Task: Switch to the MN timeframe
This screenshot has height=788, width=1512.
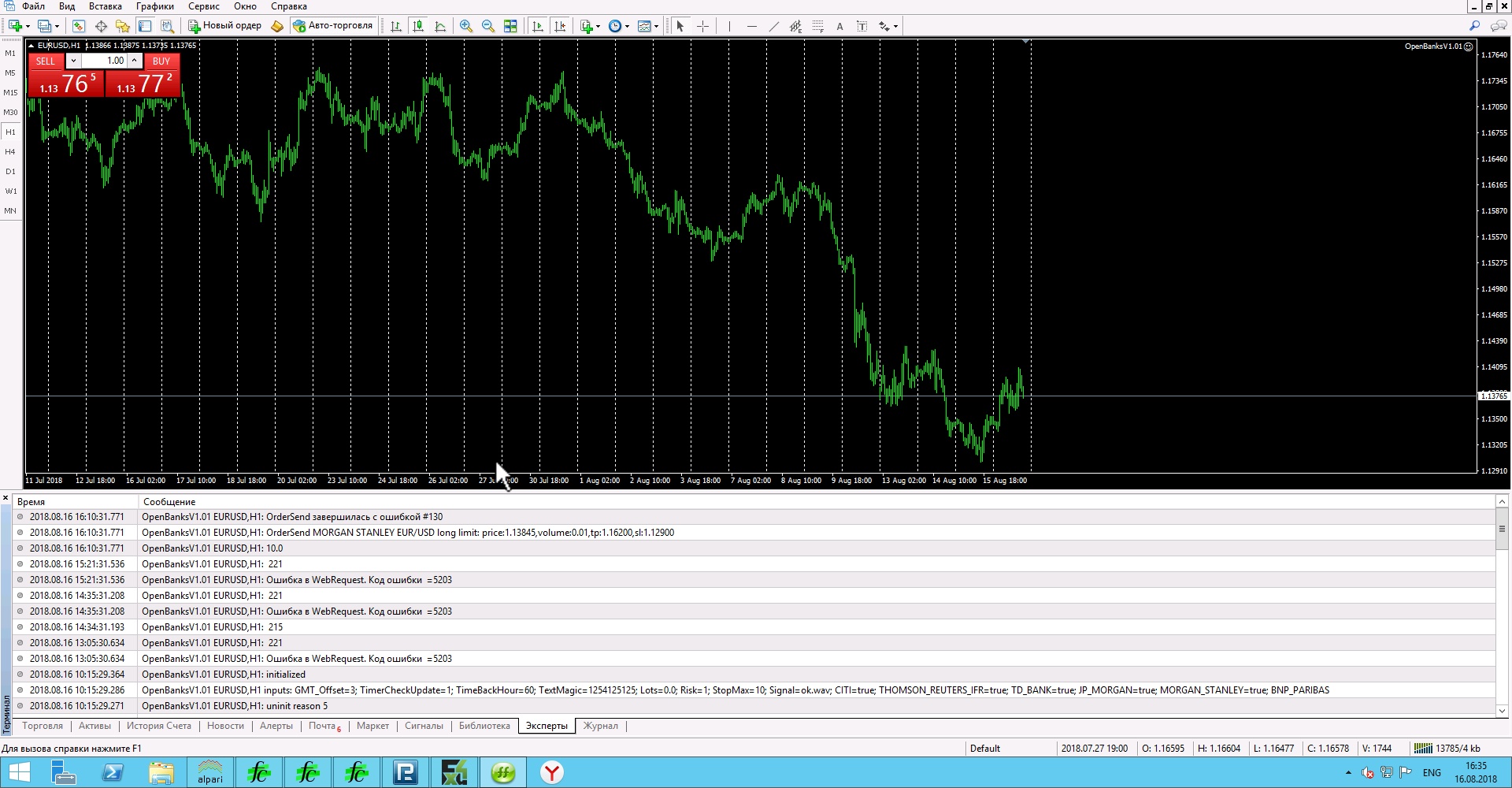Action: (x=10, y=211)
